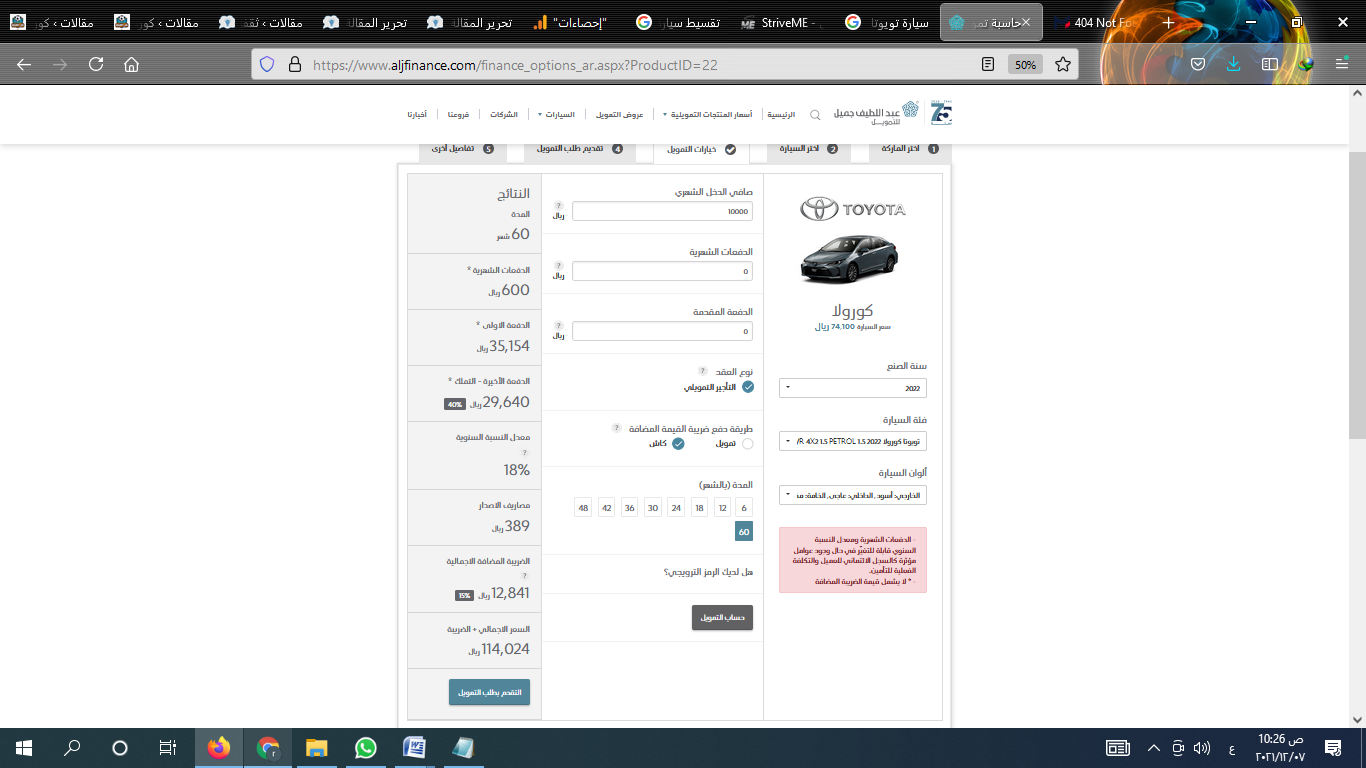
Task: Click the حساب التمويل calculate button
Action: click(x=722, y=617)
